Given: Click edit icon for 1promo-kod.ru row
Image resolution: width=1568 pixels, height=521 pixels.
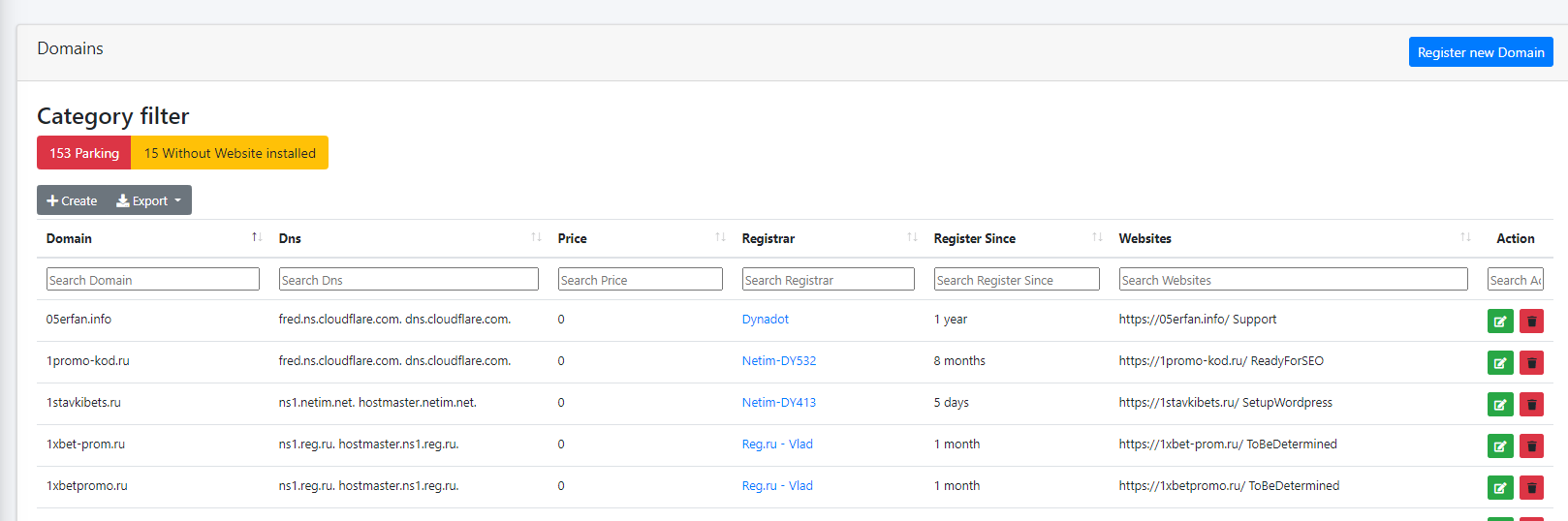Looking at the screenshot, I should pos(1499,363).
